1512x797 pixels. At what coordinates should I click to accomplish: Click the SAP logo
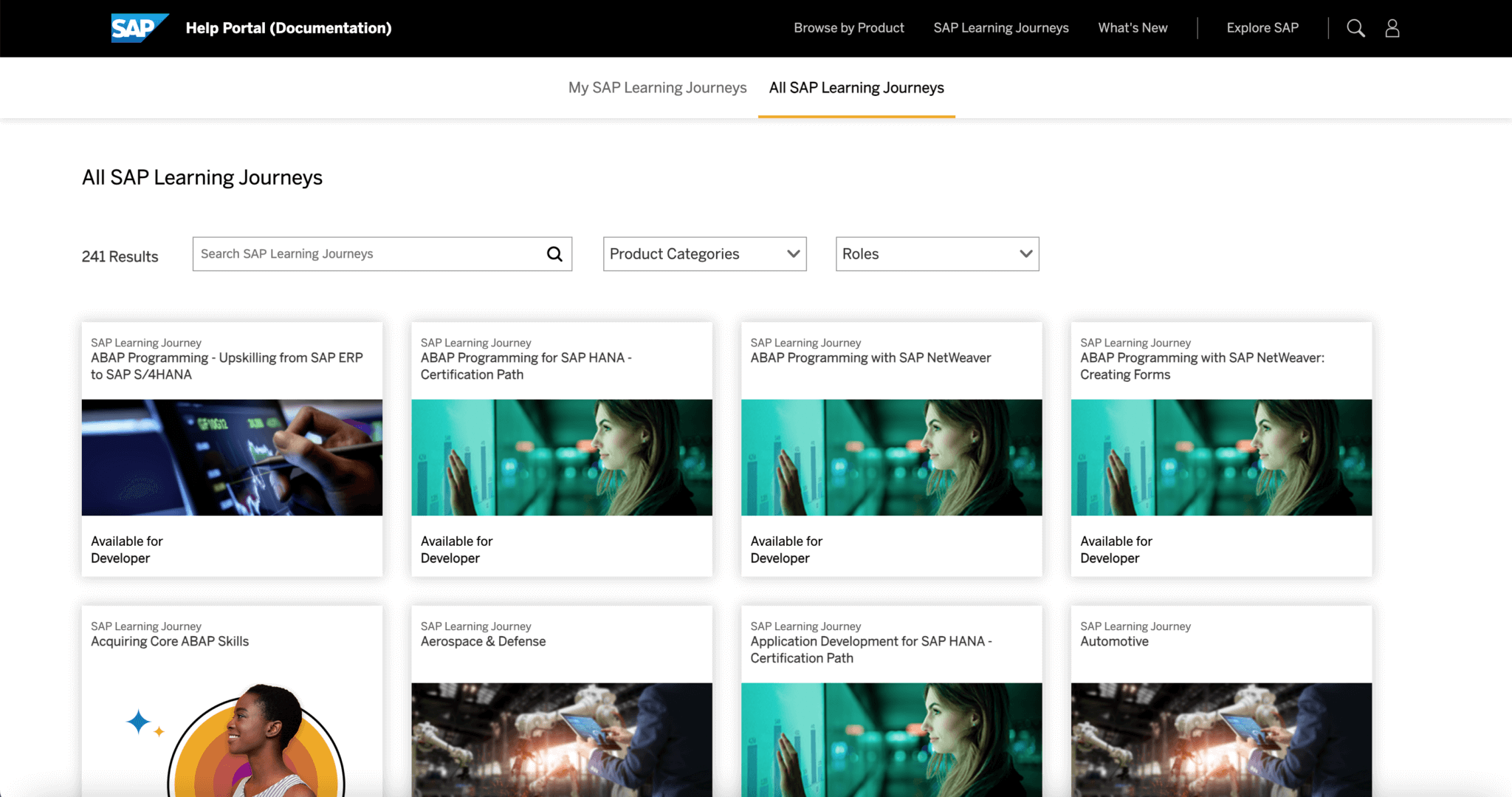(x=138, y=27)
